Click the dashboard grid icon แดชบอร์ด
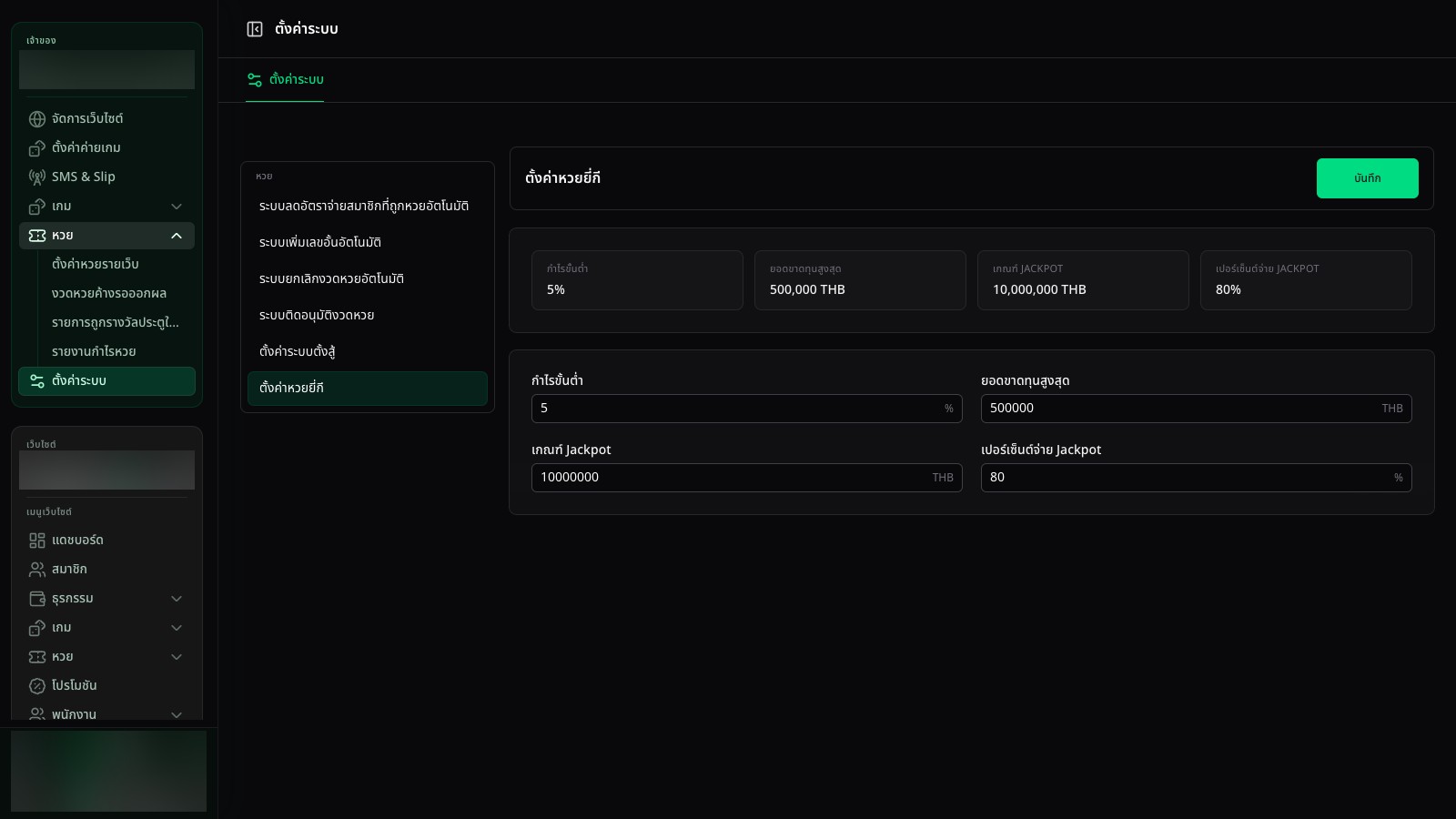The image size is (1456, 819). pos(37,541)
